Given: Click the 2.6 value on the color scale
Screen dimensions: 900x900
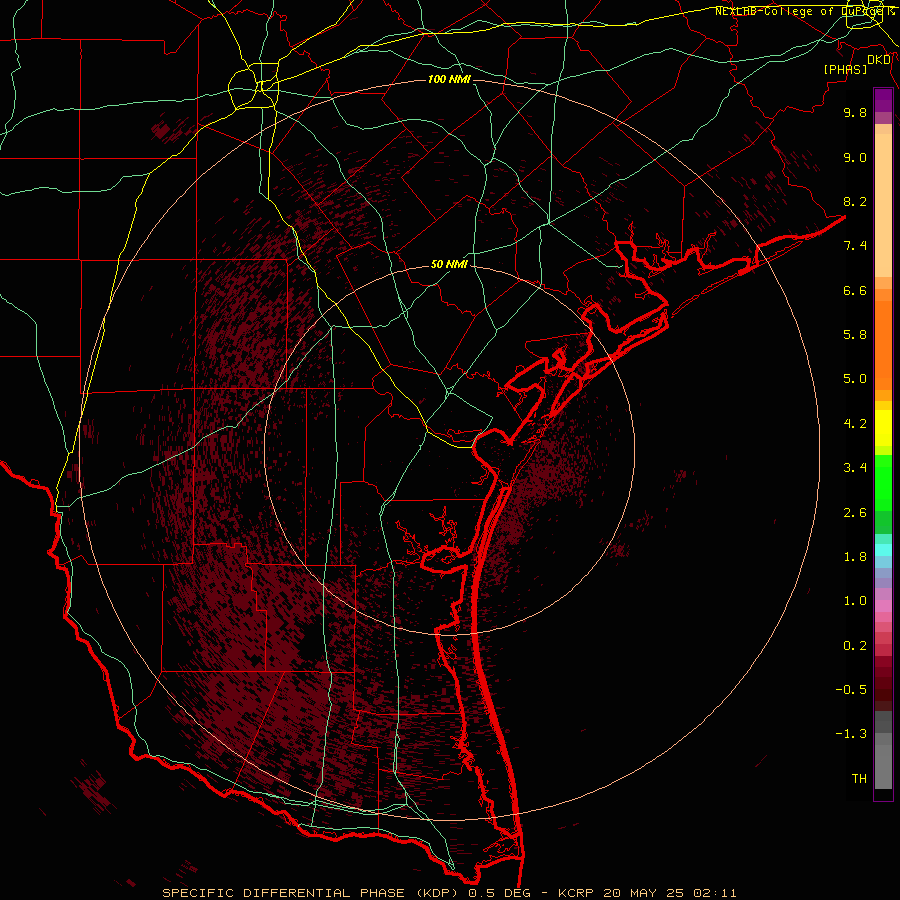Looking at the screenshot, I should tap(855, 513).
